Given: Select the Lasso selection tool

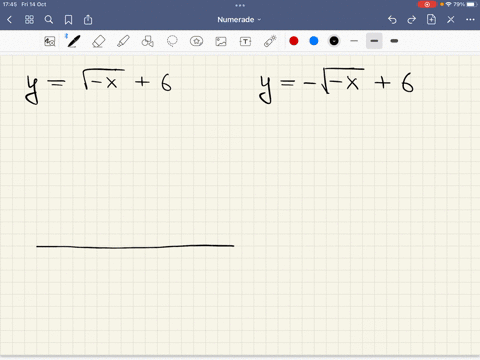Looking at the screenshot, I should [x=172, y=41].
